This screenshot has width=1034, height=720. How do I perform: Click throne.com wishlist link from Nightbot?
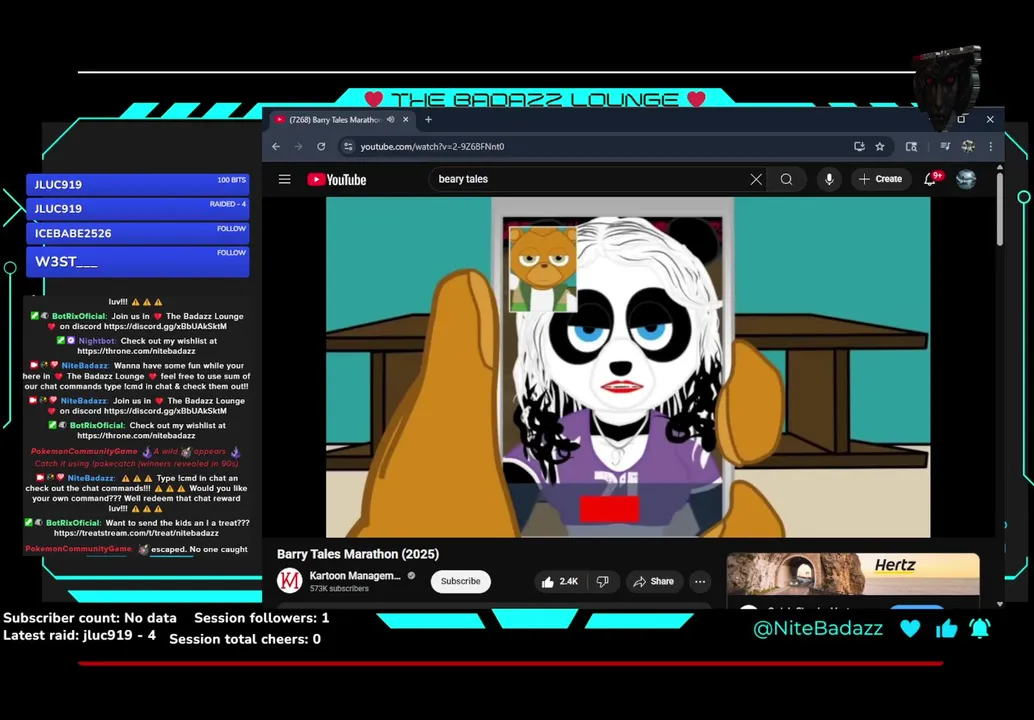point(136,351)
